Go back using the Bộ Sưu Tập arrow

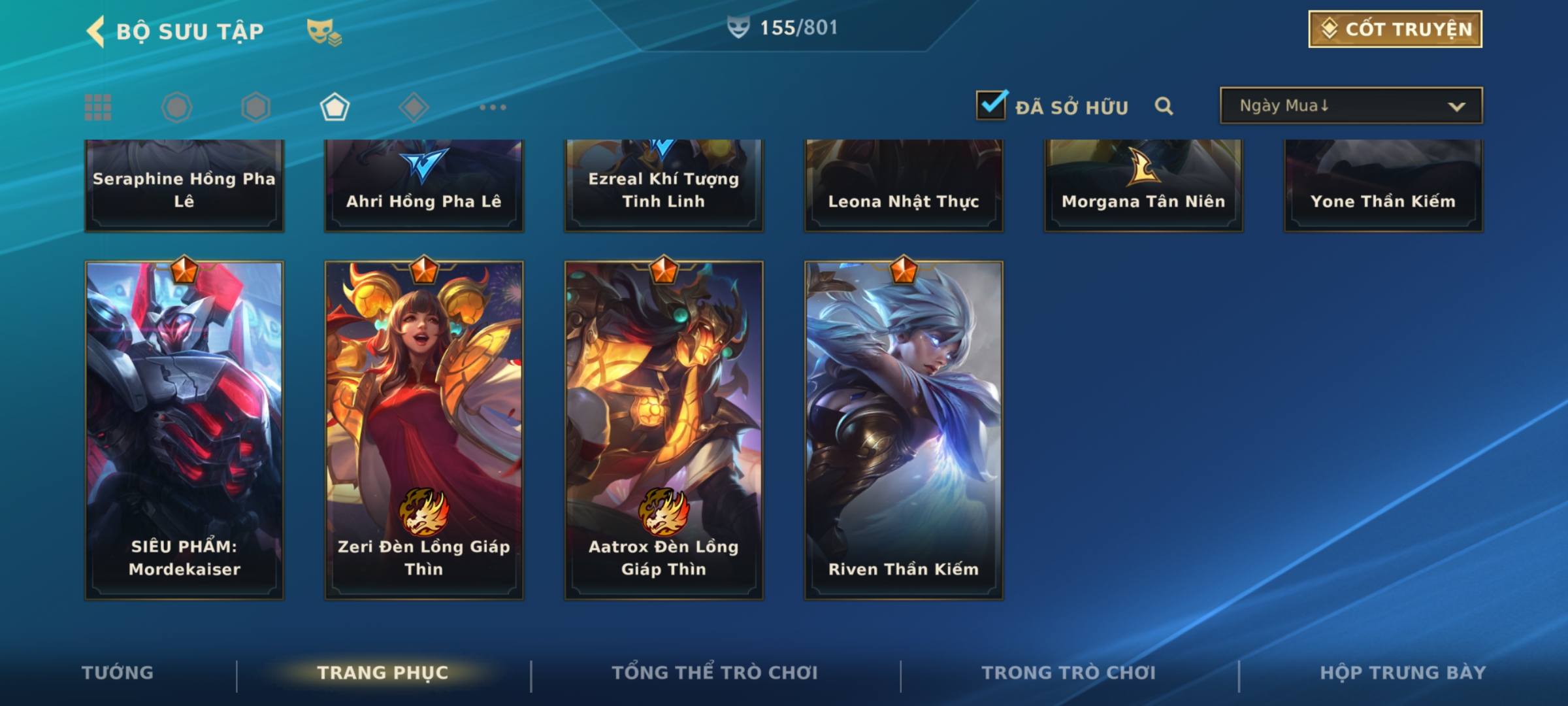(95, 31)
